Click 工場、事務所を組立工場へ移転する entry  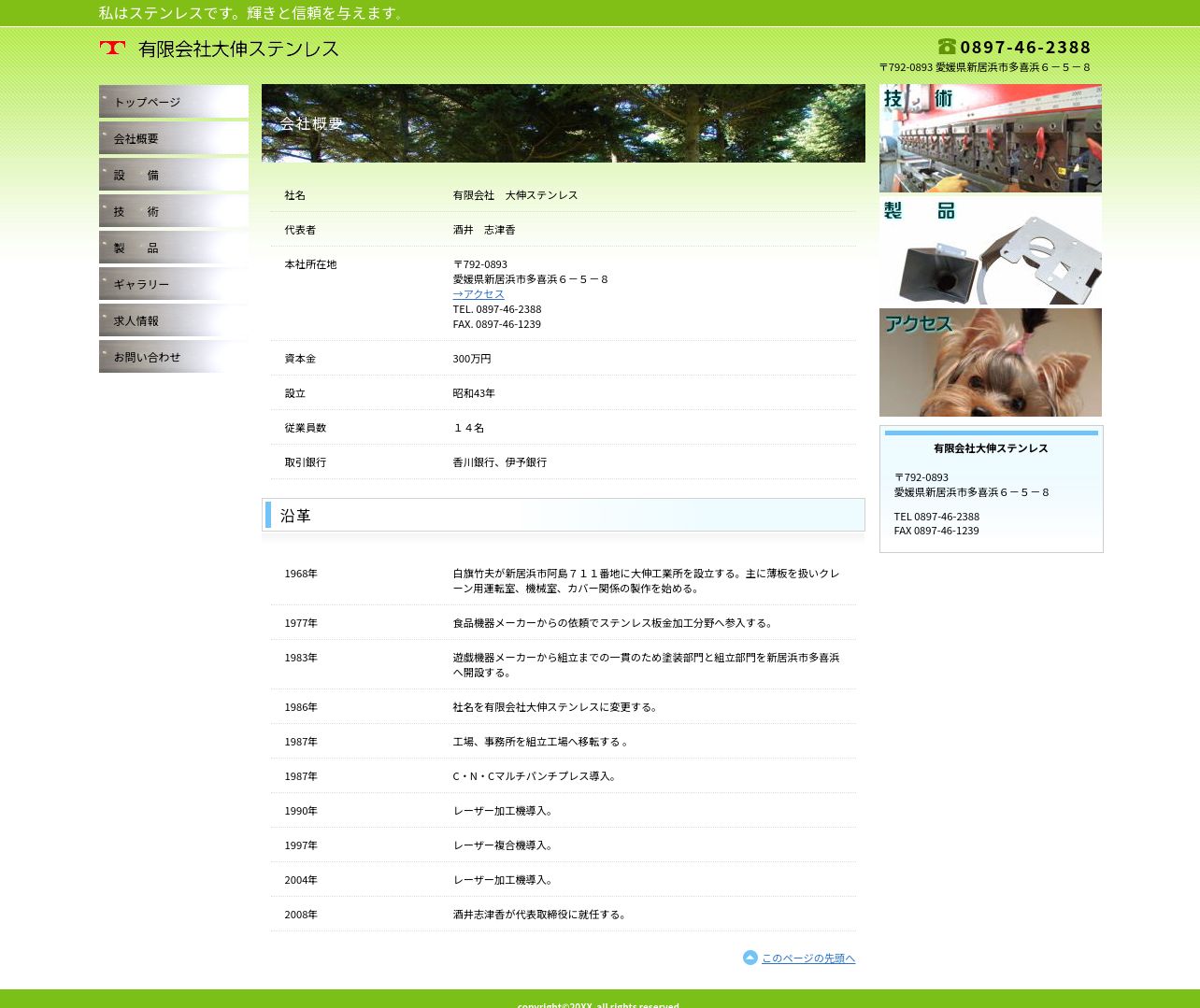point(541,742)
